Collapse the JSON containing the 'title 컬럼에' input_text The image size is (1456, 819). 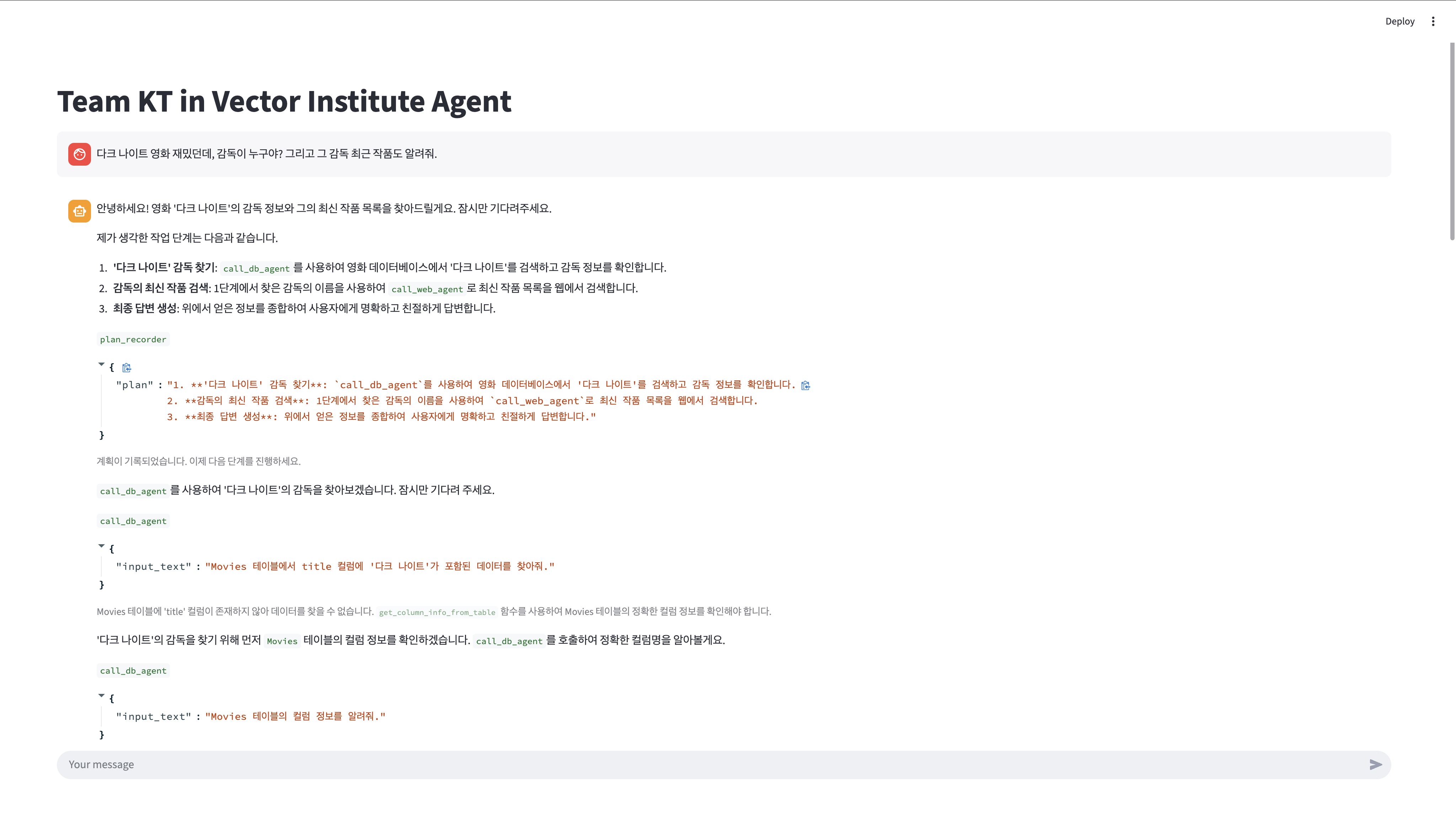click(102, 546)
